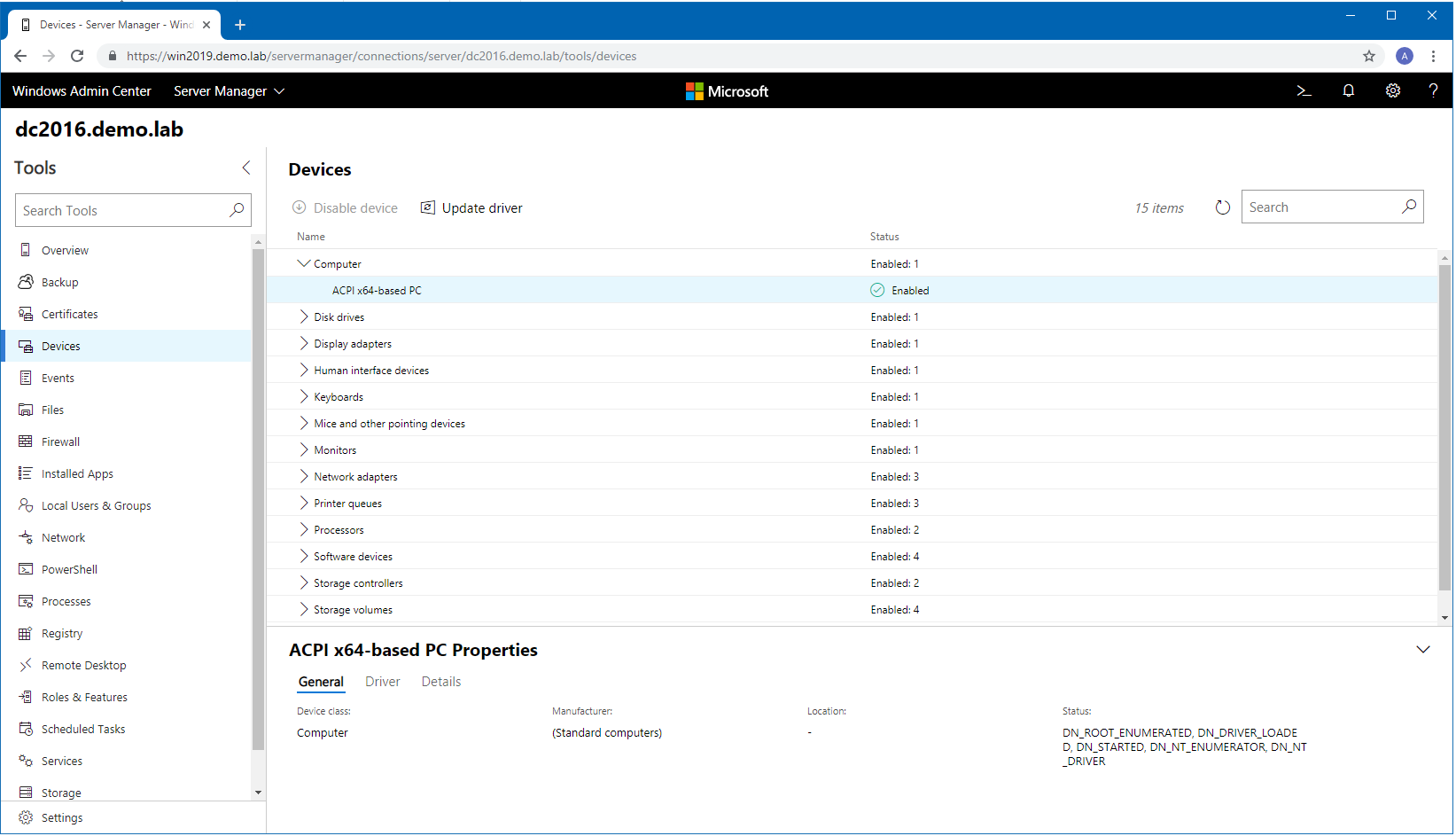Switch to the Driver tab

pos(382,682)
